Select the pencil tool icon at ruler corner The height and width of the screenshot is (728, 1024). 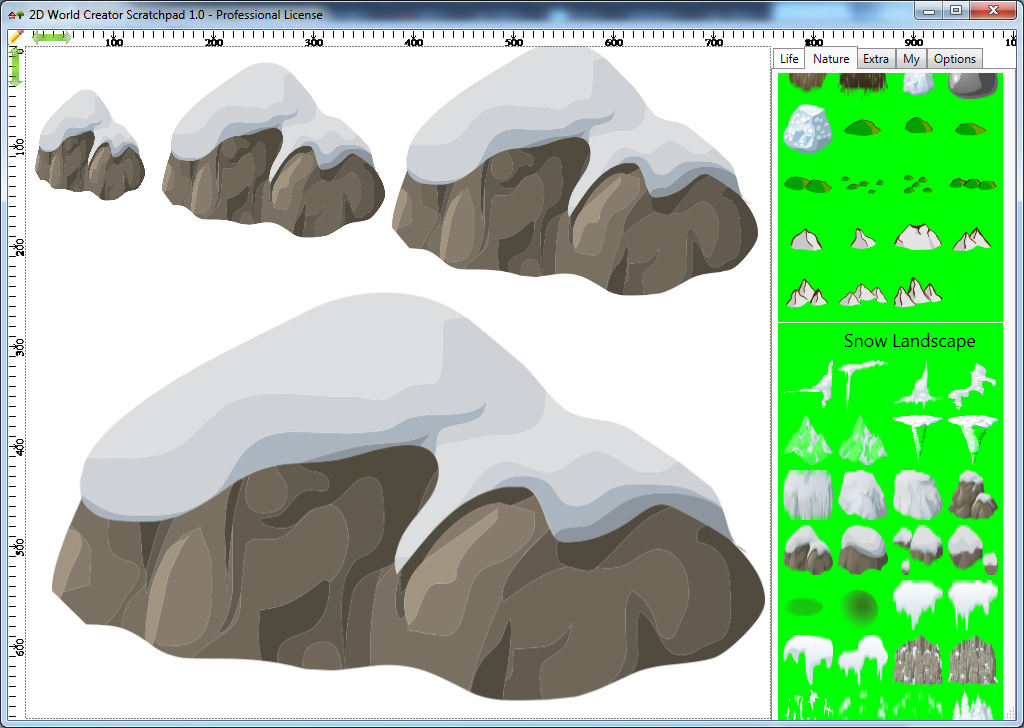tap(16, 37)
